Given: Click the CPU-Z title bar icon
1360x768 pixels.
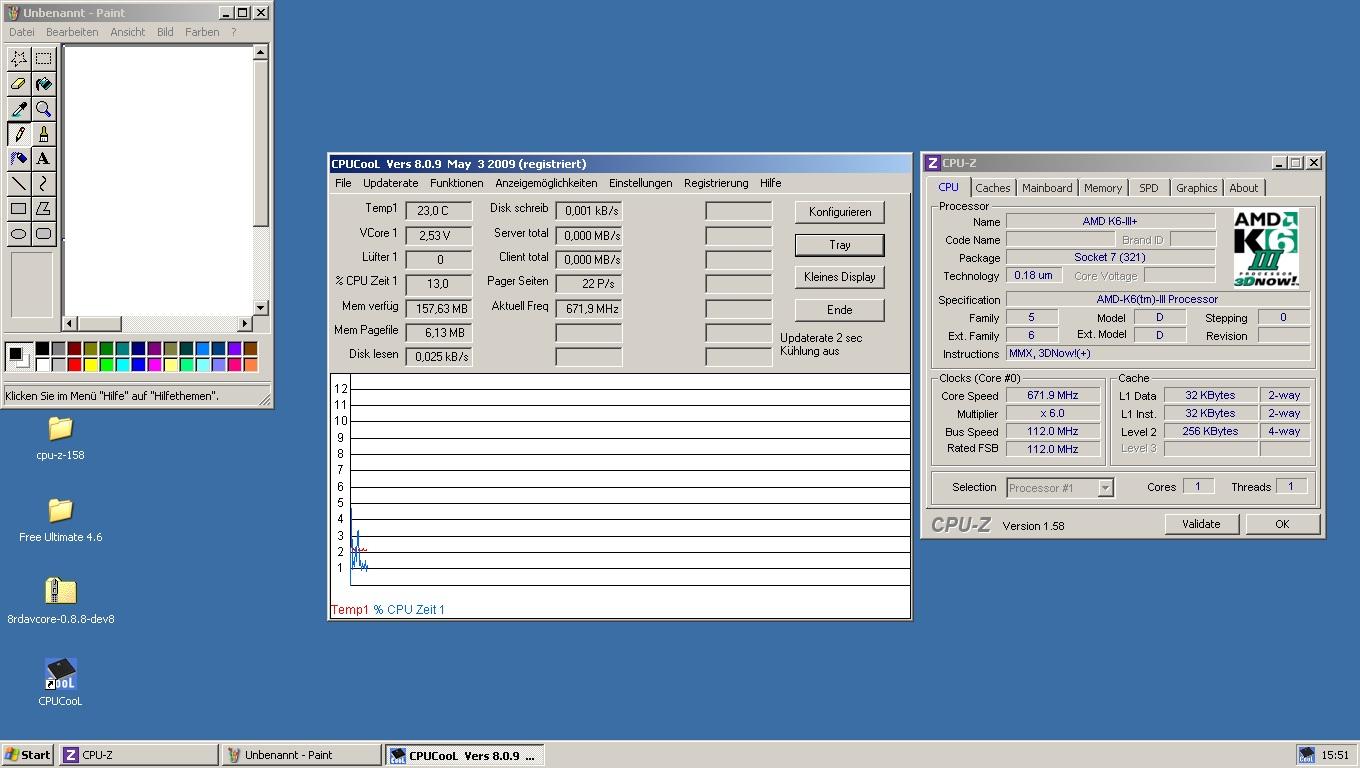Looking at the screenshot, I should [x=932, y=163].
